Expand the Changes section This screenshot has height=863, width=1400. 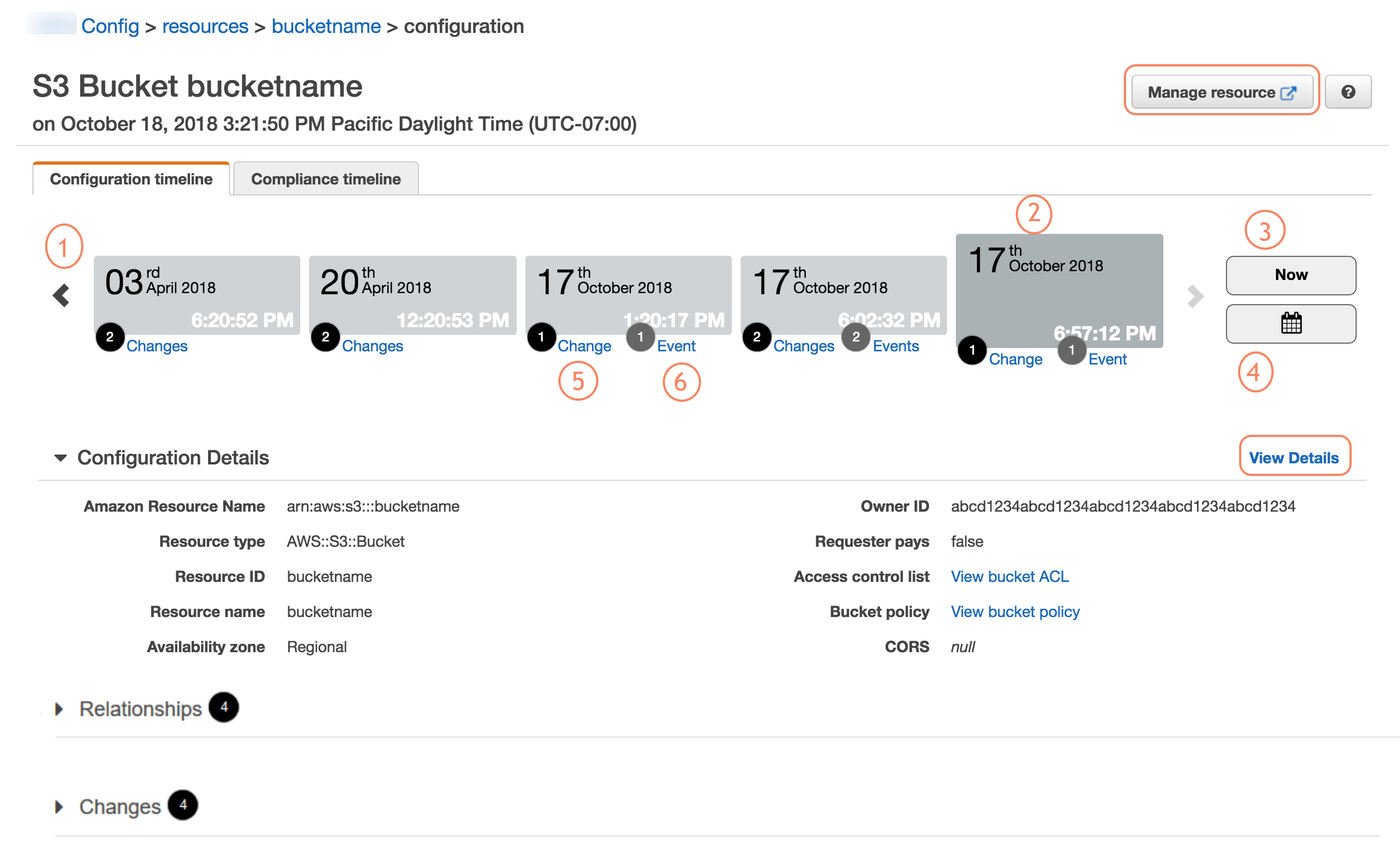click(x=59, y=806)
